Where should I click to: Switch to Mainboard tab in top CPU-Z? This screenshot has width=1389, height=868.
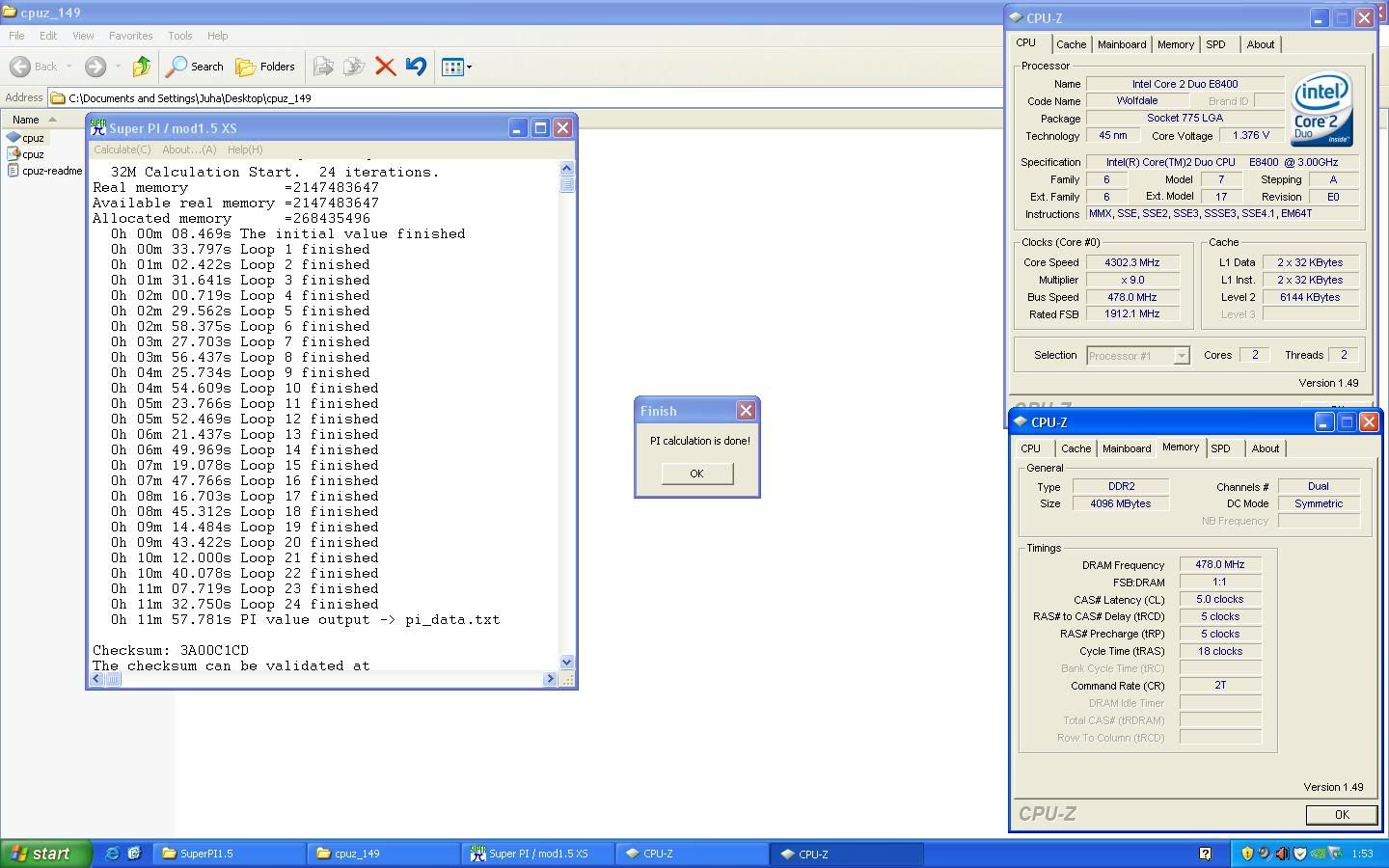pyautogui.click(x=1122, y=44)
